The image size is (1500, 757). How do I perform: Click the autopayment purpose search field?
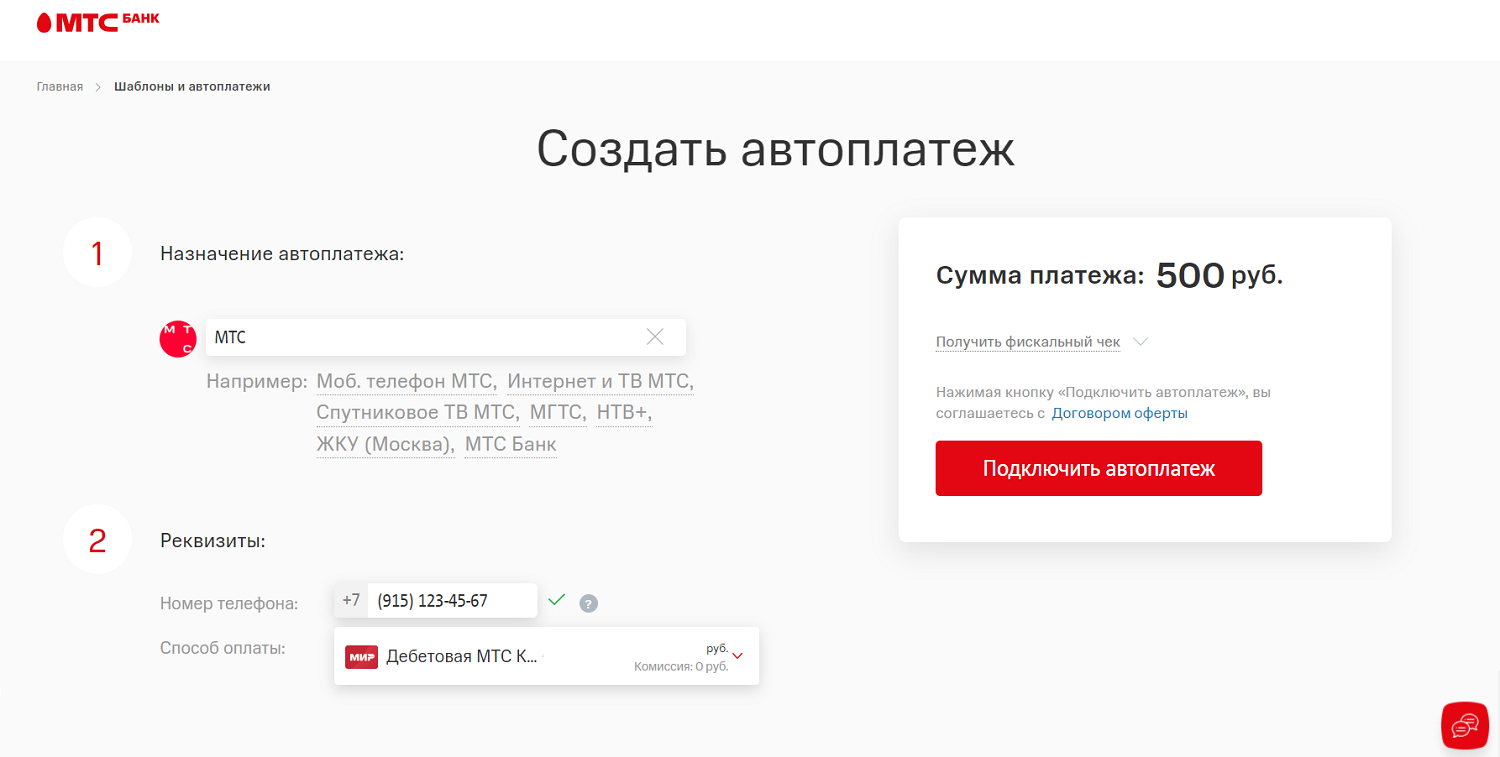(446, 337)
